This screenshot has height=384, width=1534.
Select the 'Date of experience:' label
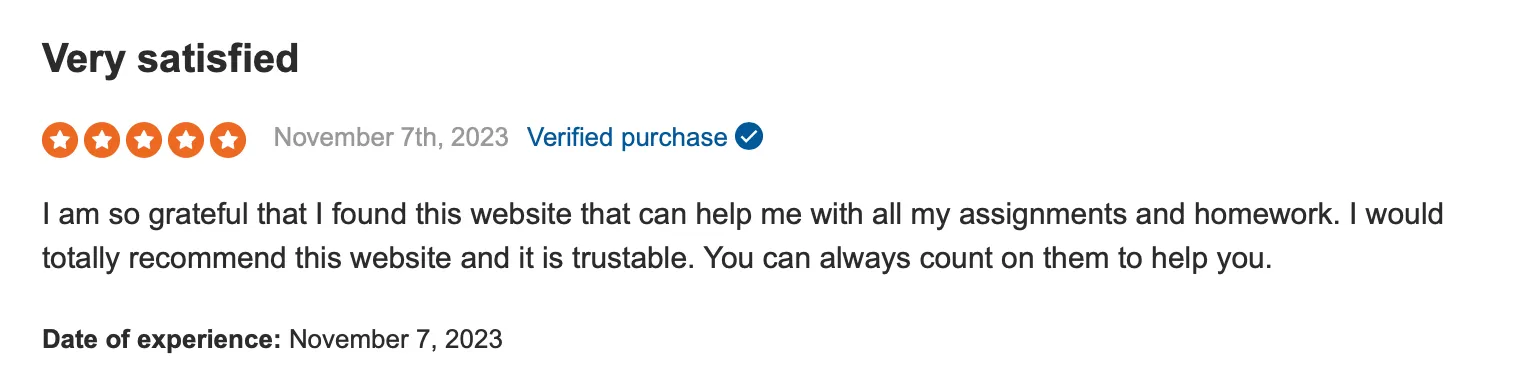(x=162, y=339)
